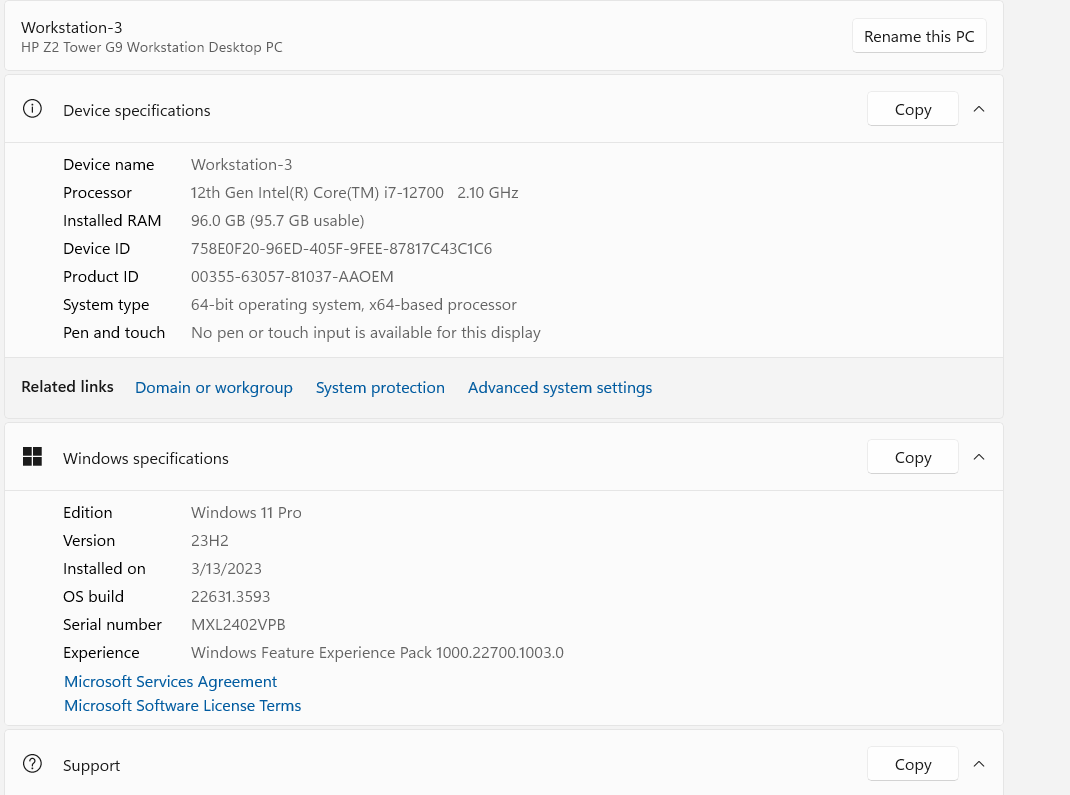Click the Edition label

(88, 512)
